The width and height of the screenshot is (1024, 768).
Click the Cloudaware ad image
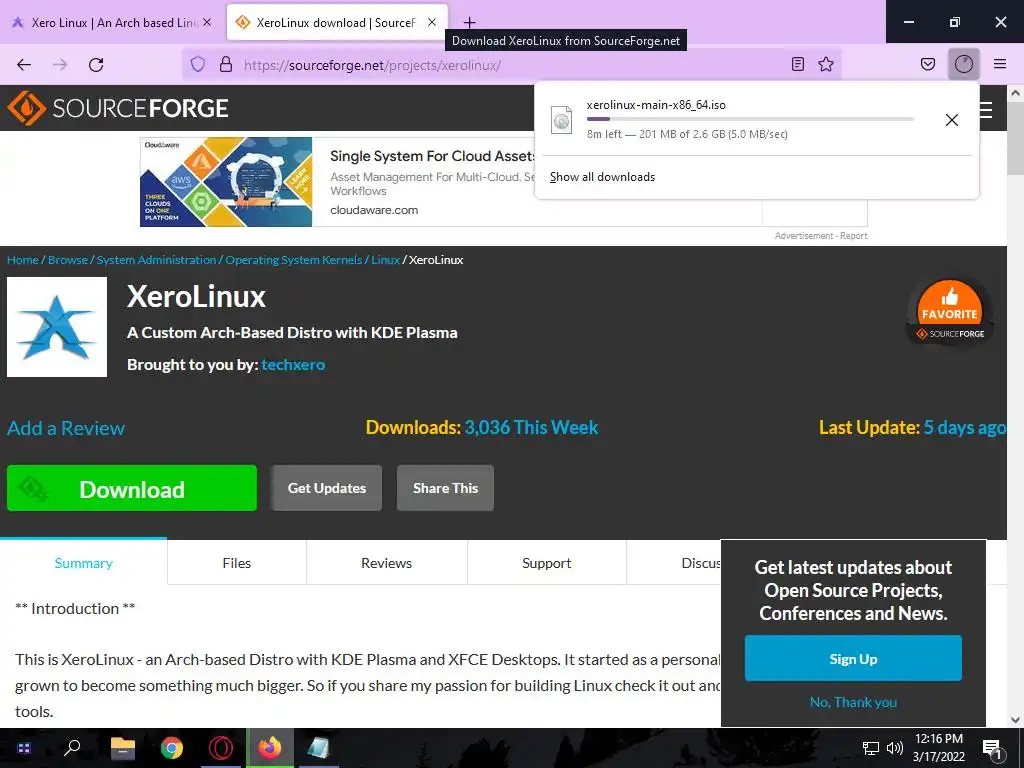[226, 182]
